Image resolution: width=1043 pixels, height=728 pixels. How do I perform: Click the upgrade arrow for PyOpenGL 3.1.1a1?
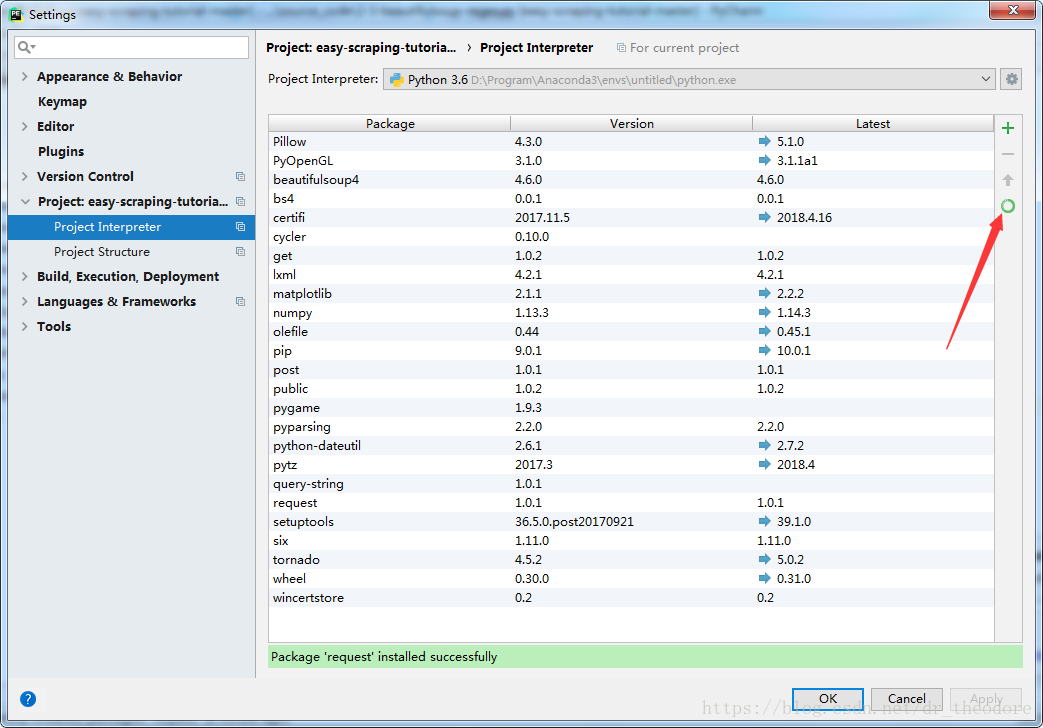[764, 160]
